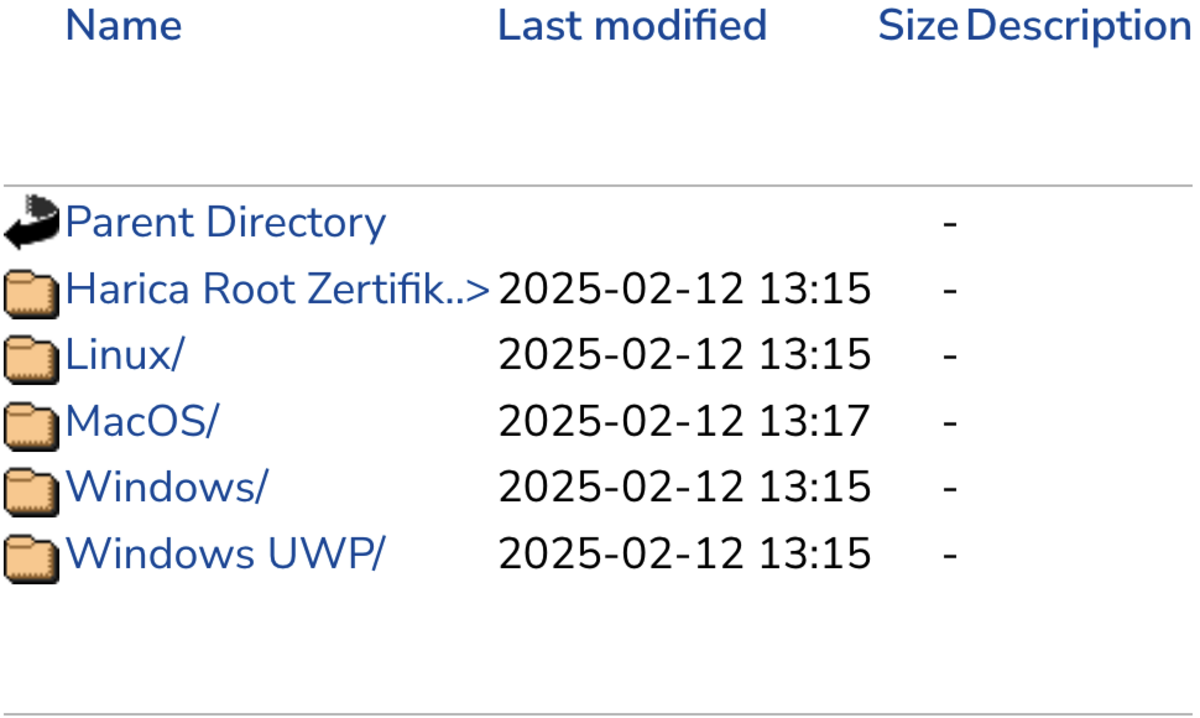This screenshot has width=1200, height=718.
Task: Click the timestamp in the Linux/ row
Action: coord(685,355)
